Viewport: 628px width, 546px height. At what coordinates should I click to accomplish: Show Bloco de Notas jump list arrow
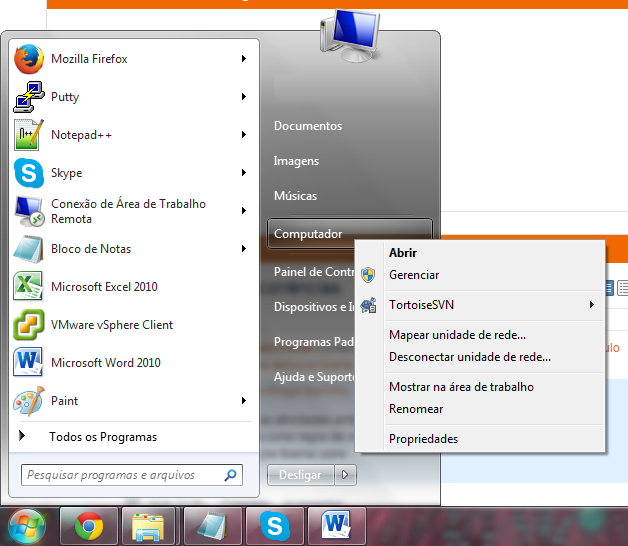(244, 249)
